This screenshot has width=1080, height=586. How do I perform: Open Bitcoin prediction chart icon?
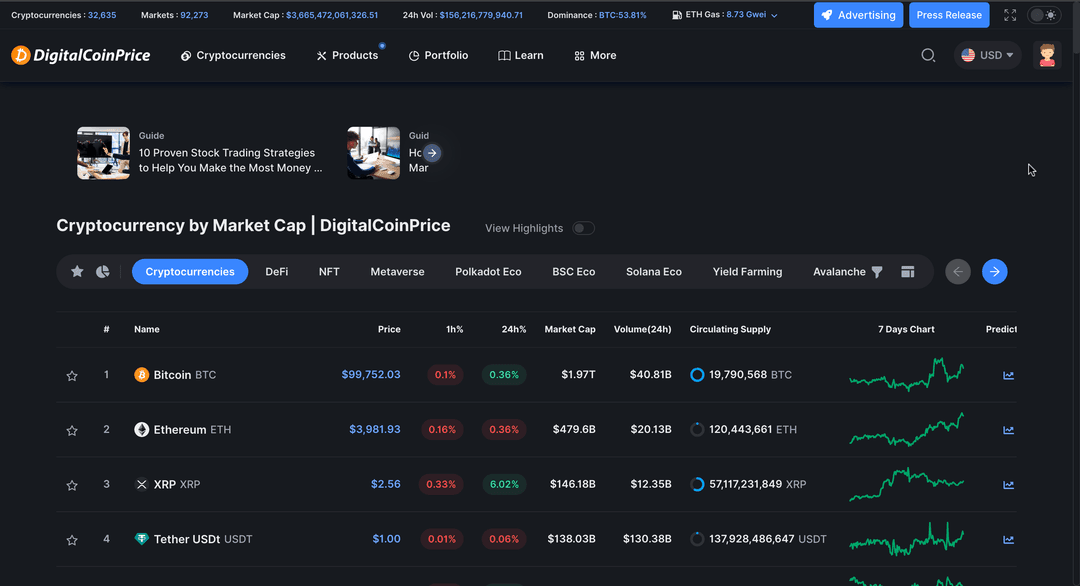pyautogui.click(x=1008, y=375)
